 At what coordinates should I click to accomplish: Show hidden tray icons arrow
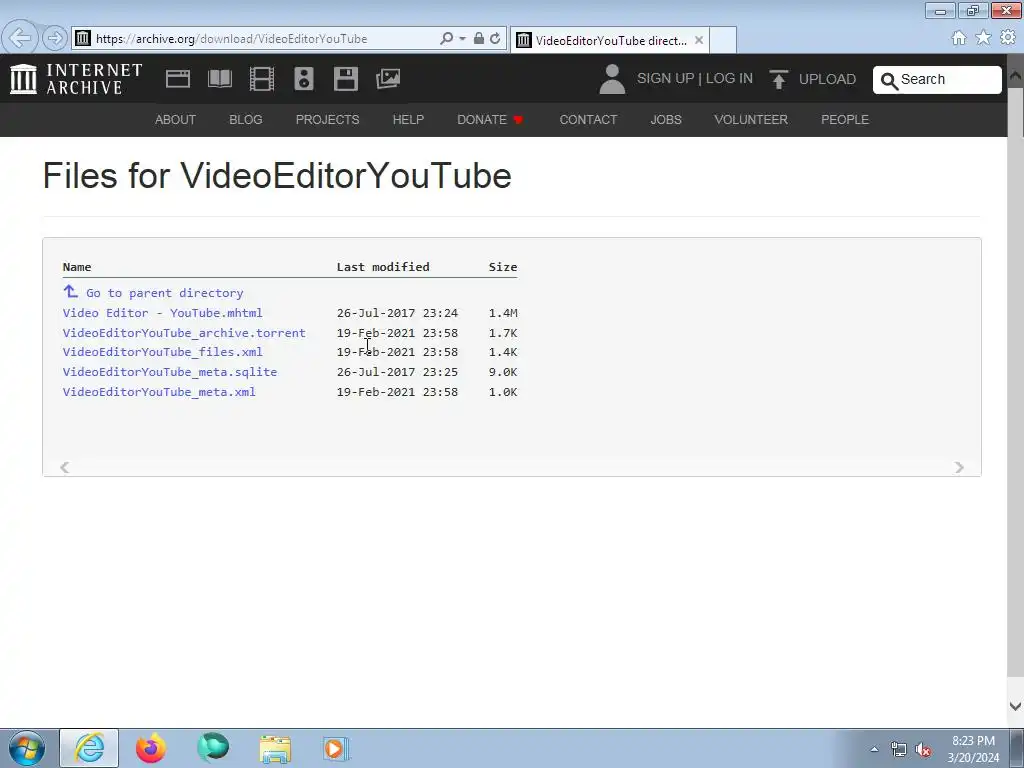[x=874, y=749]
